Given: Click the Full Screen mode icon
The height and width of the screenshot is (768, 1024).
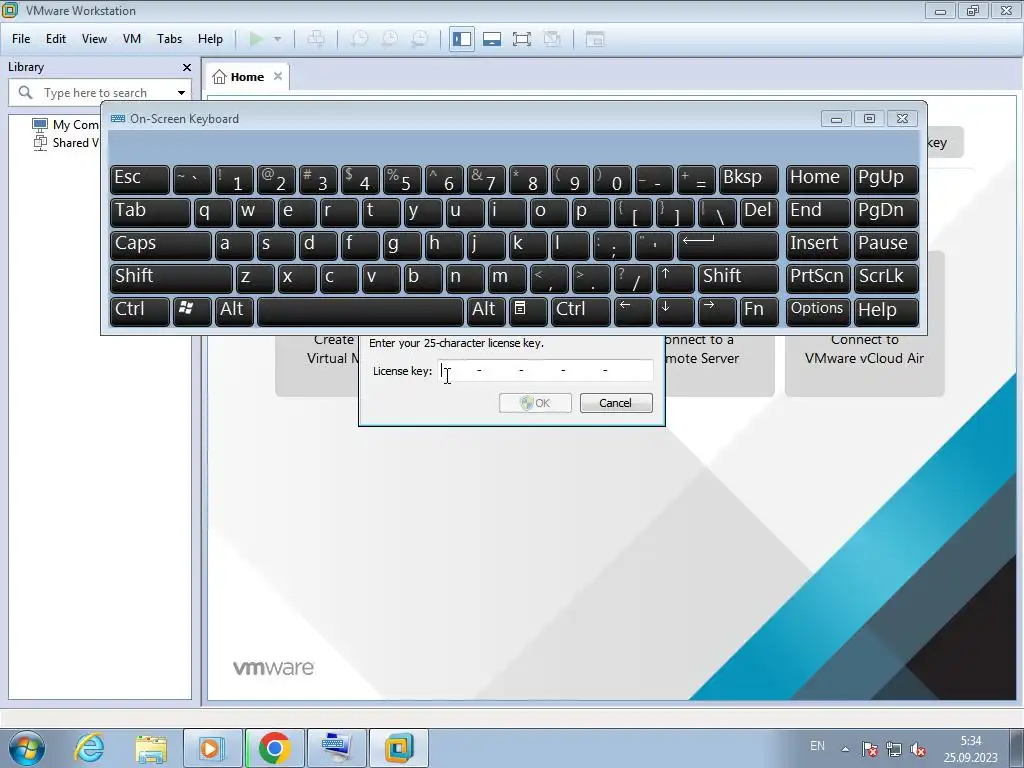Looking at the screenshot, I should tap(522, 39).
